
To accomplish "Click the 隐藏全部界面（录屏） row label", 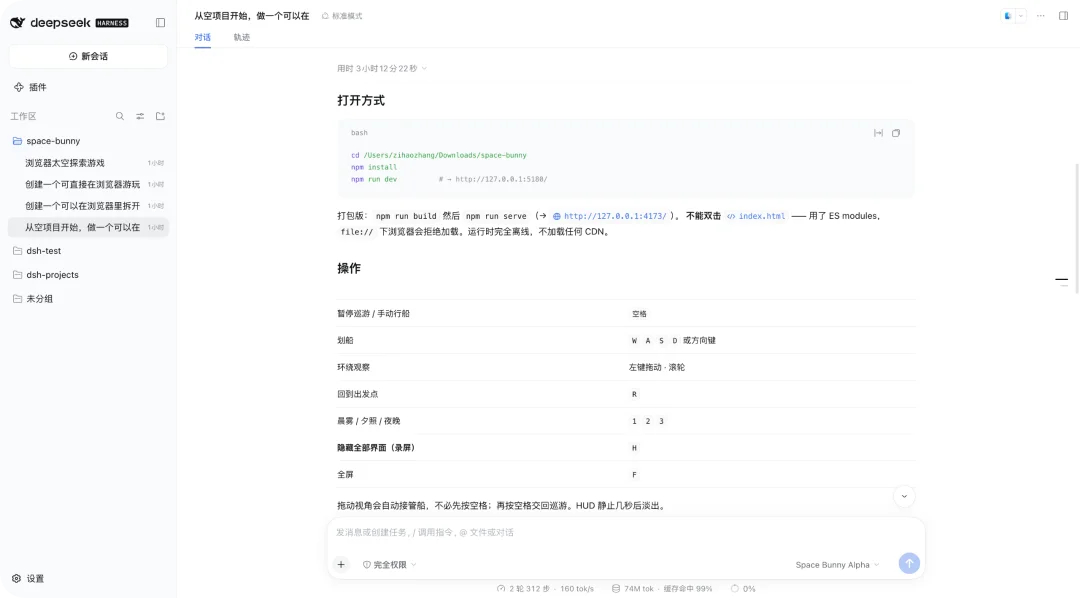I will (376, 448).
